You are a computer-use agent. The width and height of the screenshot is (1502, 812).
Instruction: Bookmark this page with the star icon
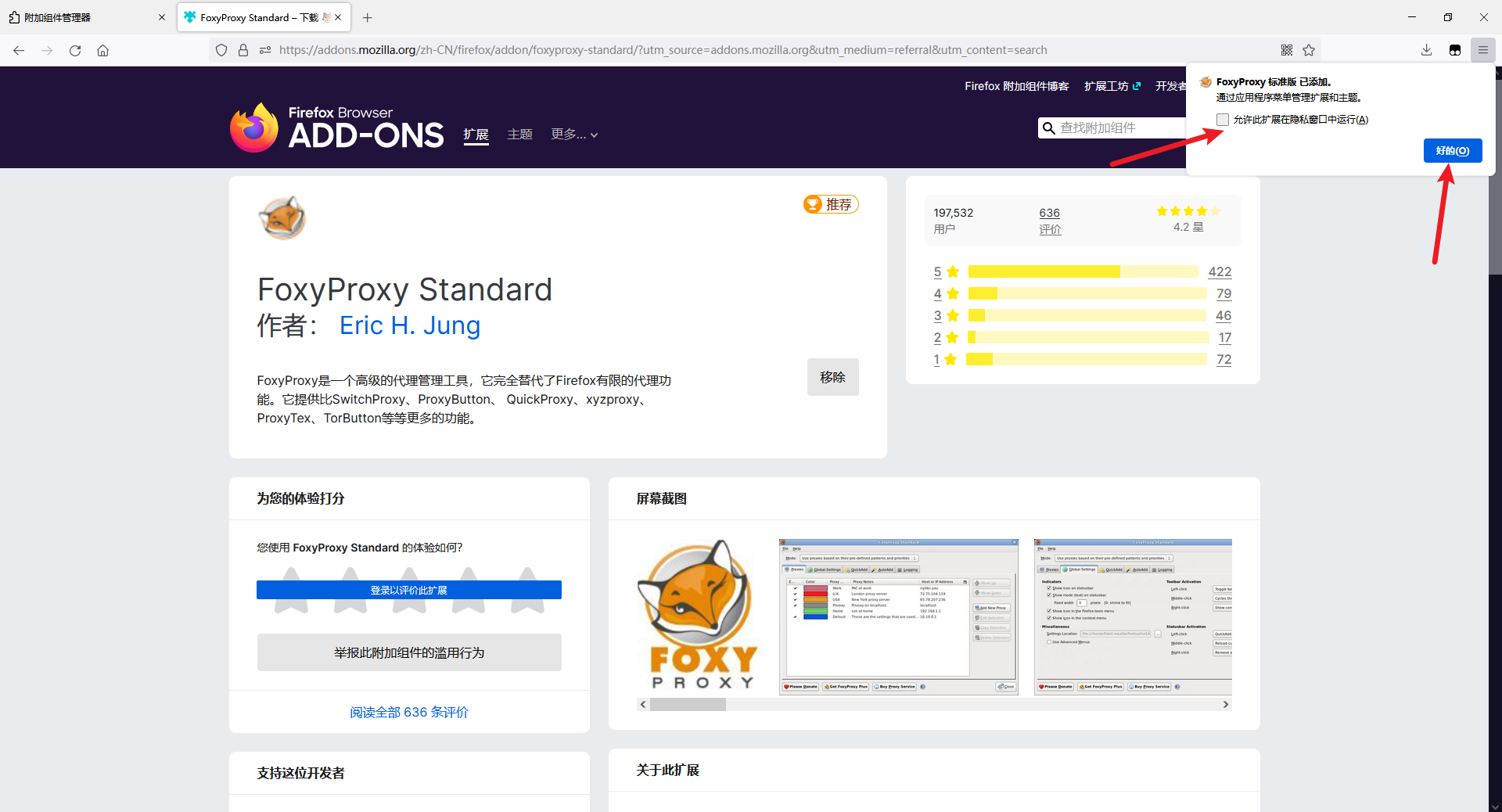pyautogui.click(x=1309, y=50)
